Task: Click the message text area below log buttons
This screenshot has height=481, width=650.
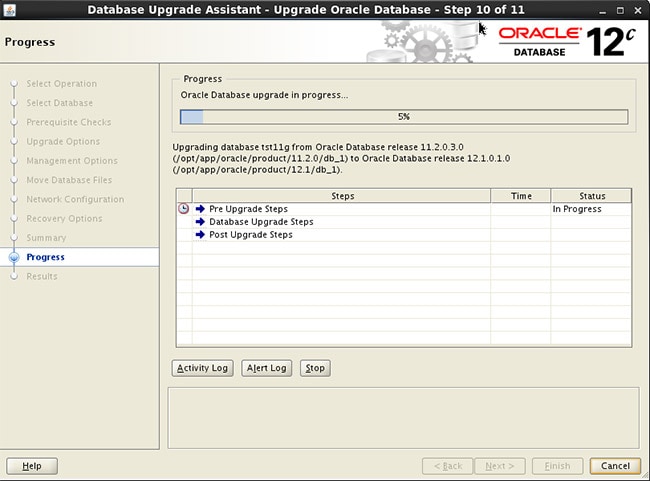Action: [x=403, y=418]
